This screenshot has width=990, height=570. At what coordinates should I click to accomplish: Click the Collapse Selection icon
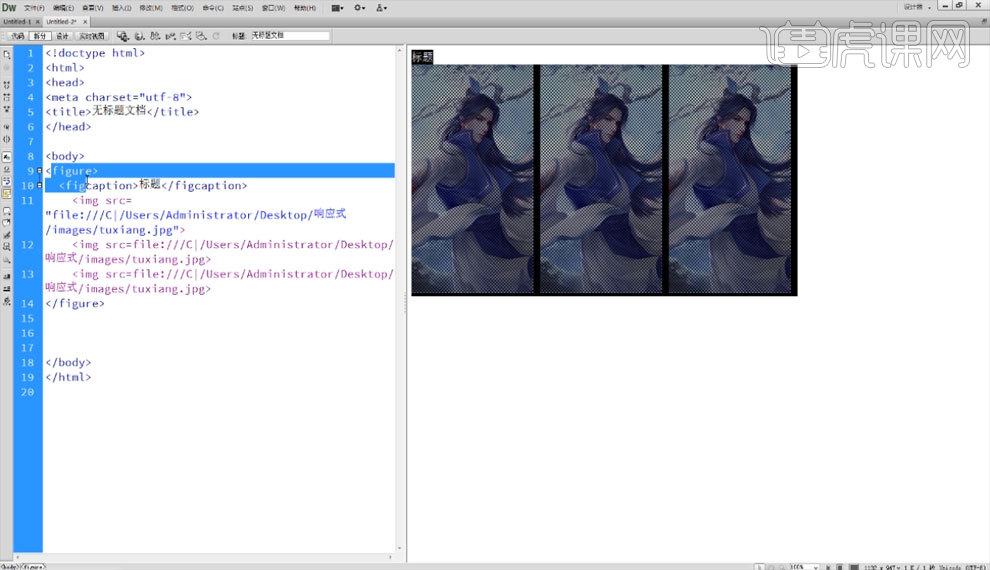coord(7,97)
